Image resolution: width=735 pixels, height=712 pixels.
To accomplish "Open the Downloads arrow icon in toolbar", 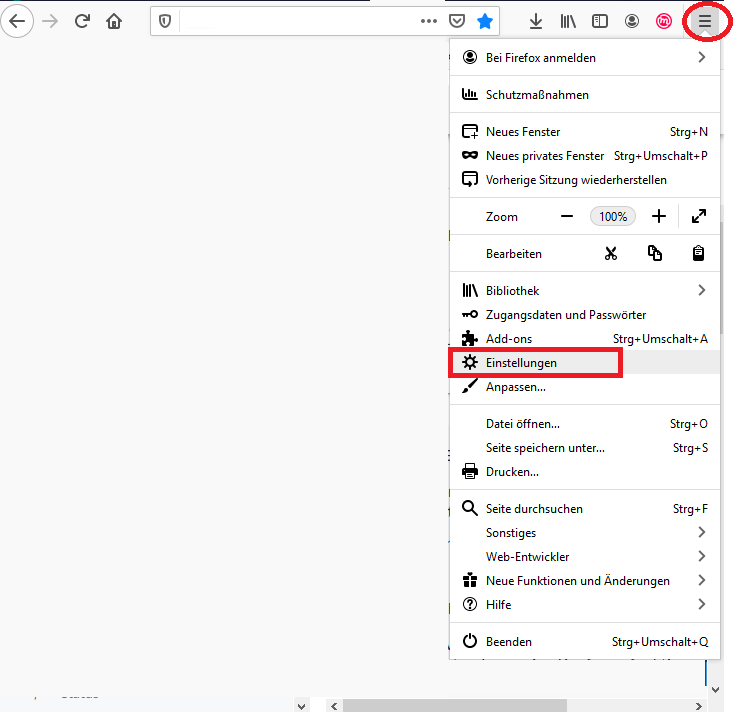I will tap(536, 21).
